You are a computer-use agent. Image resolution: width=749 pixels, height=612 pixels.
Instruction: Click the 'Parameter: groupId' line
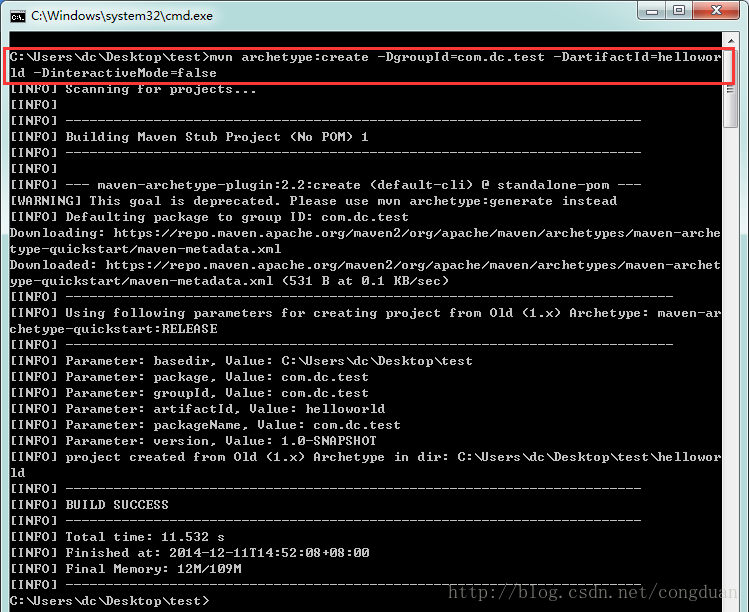tap(189, 393)
